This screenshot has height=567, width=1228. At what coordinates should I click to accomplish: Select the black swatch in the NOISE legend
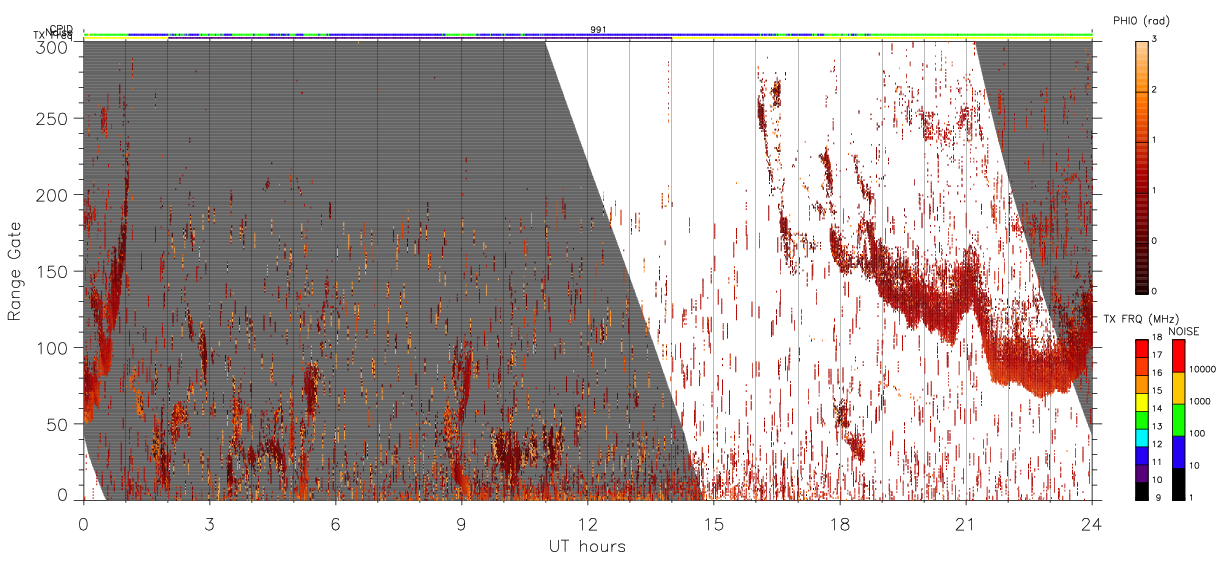click(1178, 482)
